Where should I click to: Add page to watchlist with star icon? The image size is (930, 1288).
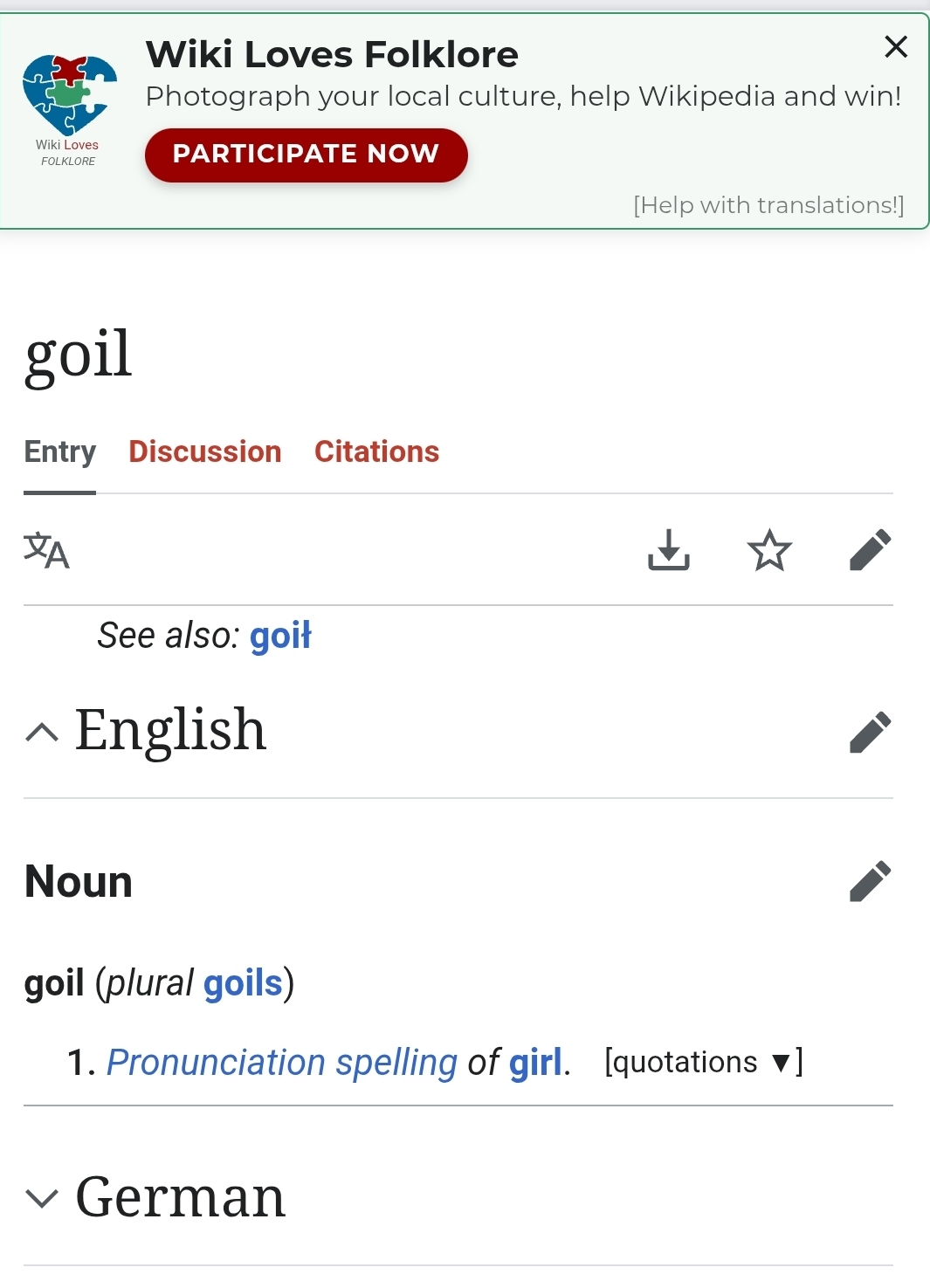coord(769,550)
